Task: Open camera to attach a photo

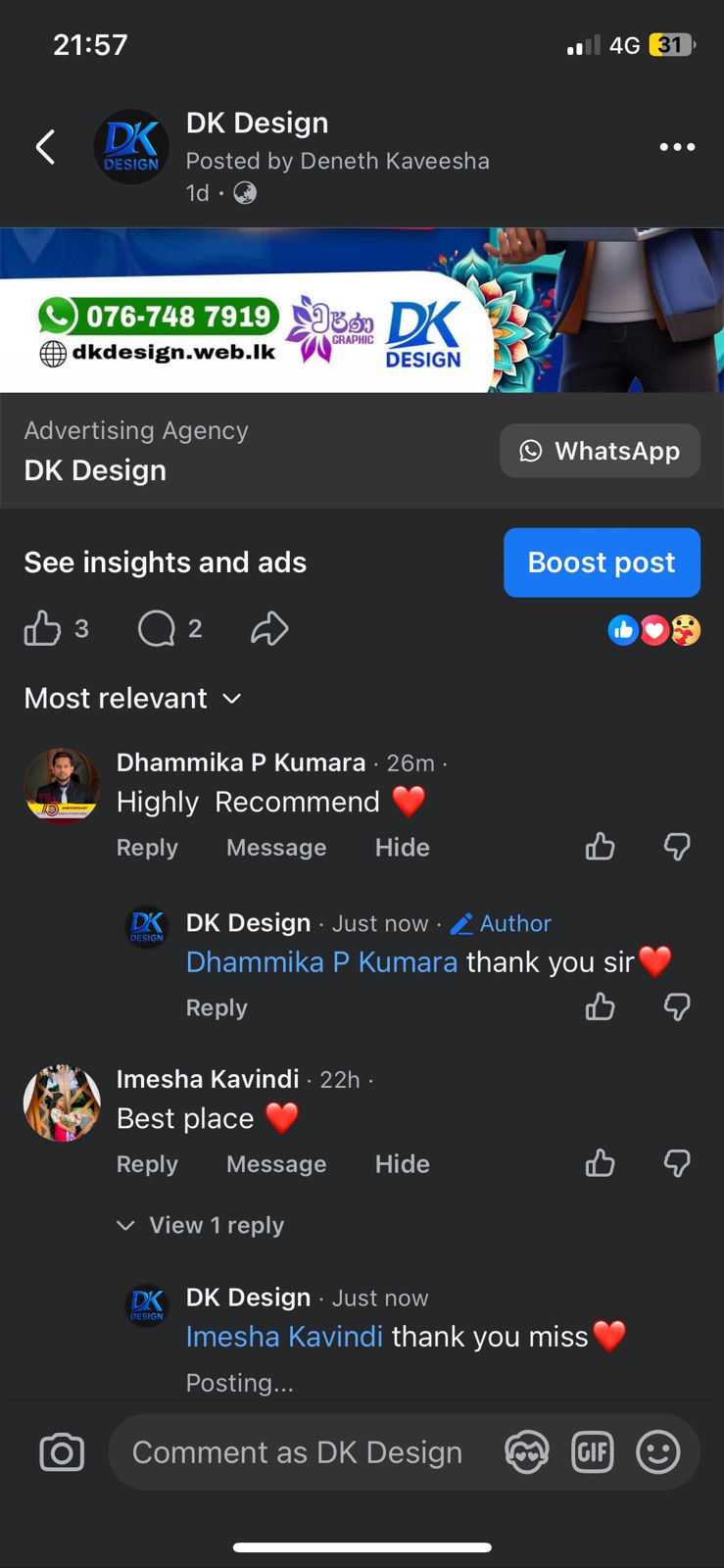Action: click(62, 1452)
